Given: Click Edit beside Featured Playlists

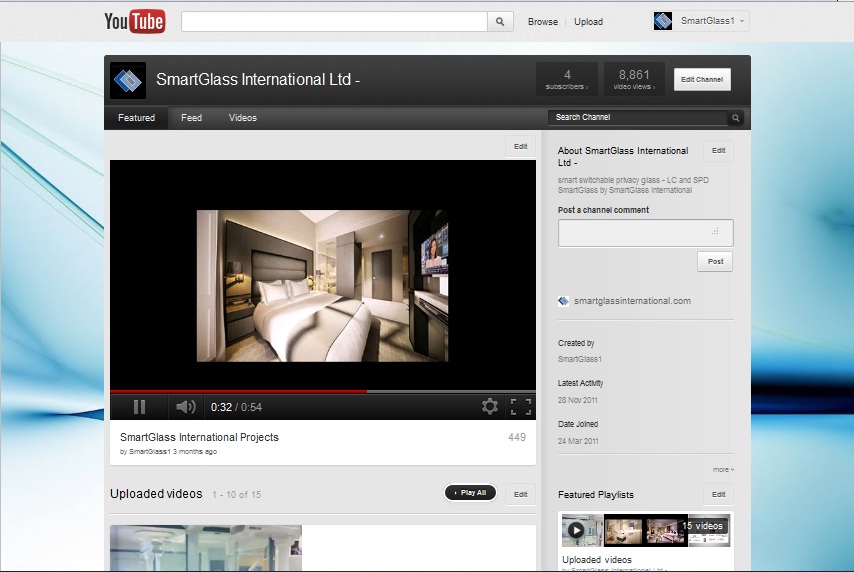Looking at the screenshot, I should 718,495.
